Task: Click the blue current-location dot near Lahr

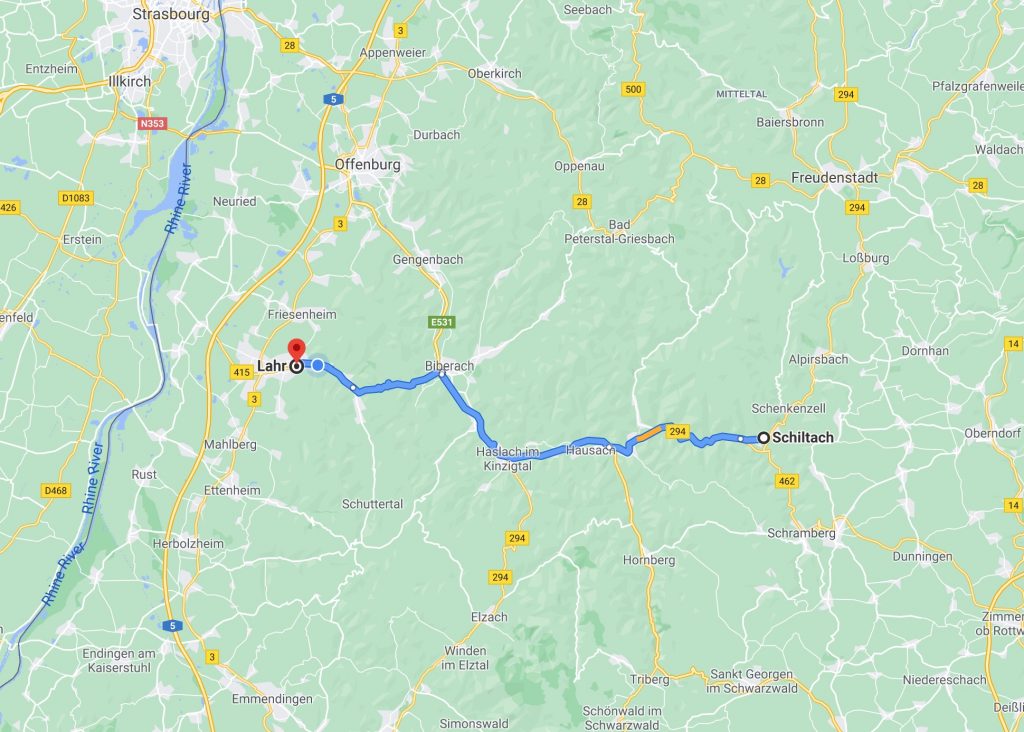Action: (x=318, y=365)
